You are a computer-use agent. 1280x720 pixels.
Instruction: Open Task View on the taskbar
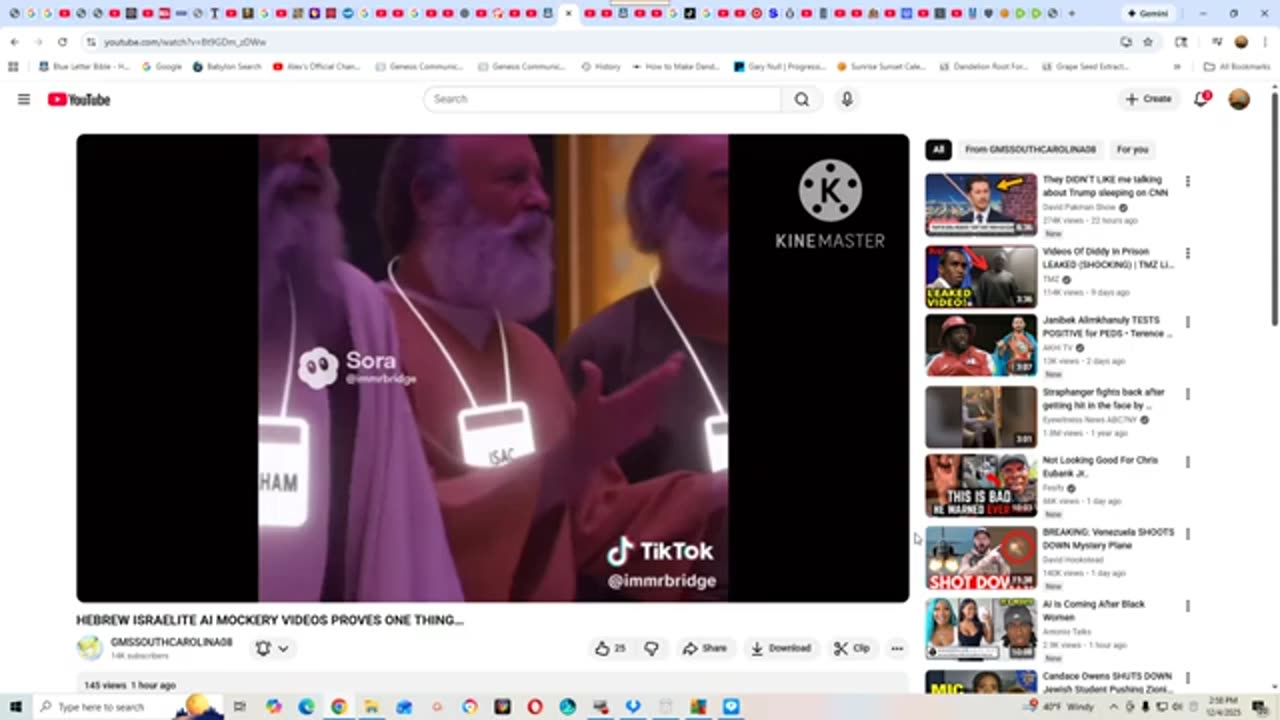[x=240, y=707]
